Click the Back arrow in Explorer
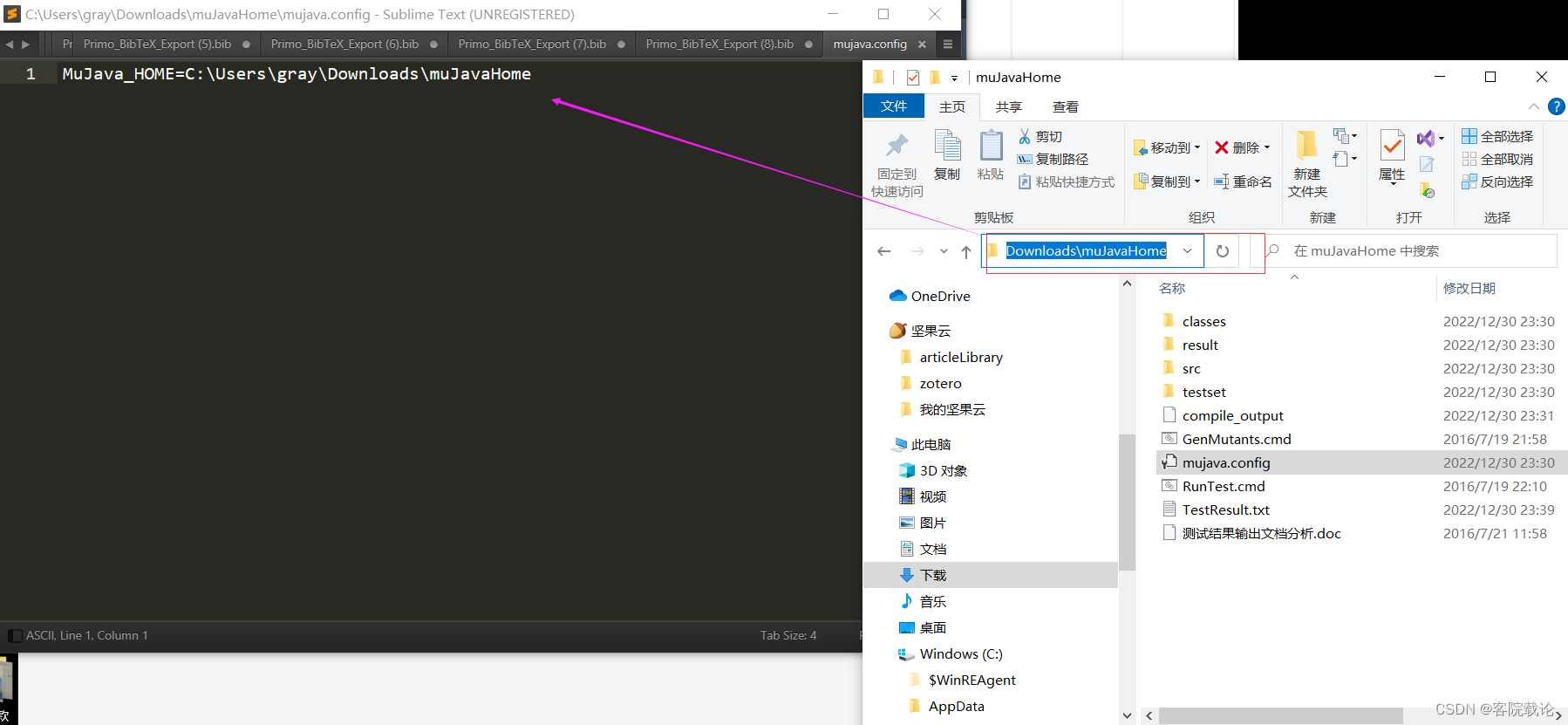Image resolution: width=1568 pixels, height=725 pixels. (884, 251)
